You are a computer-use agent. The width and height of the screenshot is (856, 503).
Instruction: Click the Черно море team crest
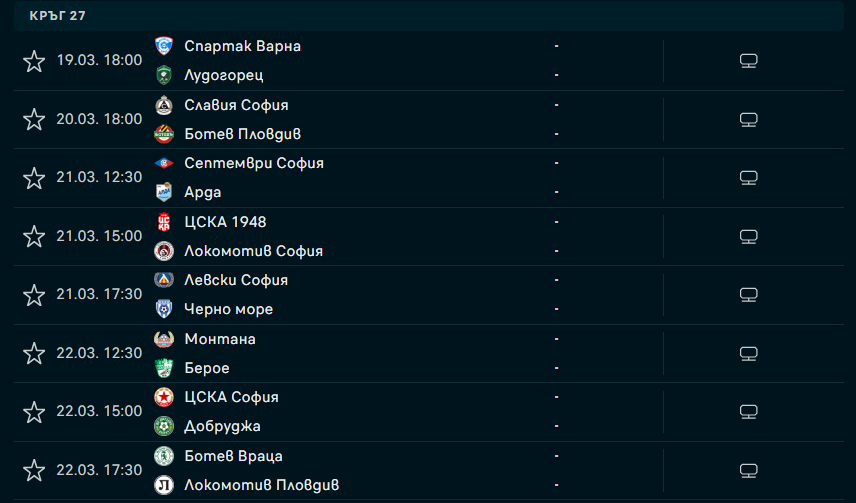[x=164, y=309]
